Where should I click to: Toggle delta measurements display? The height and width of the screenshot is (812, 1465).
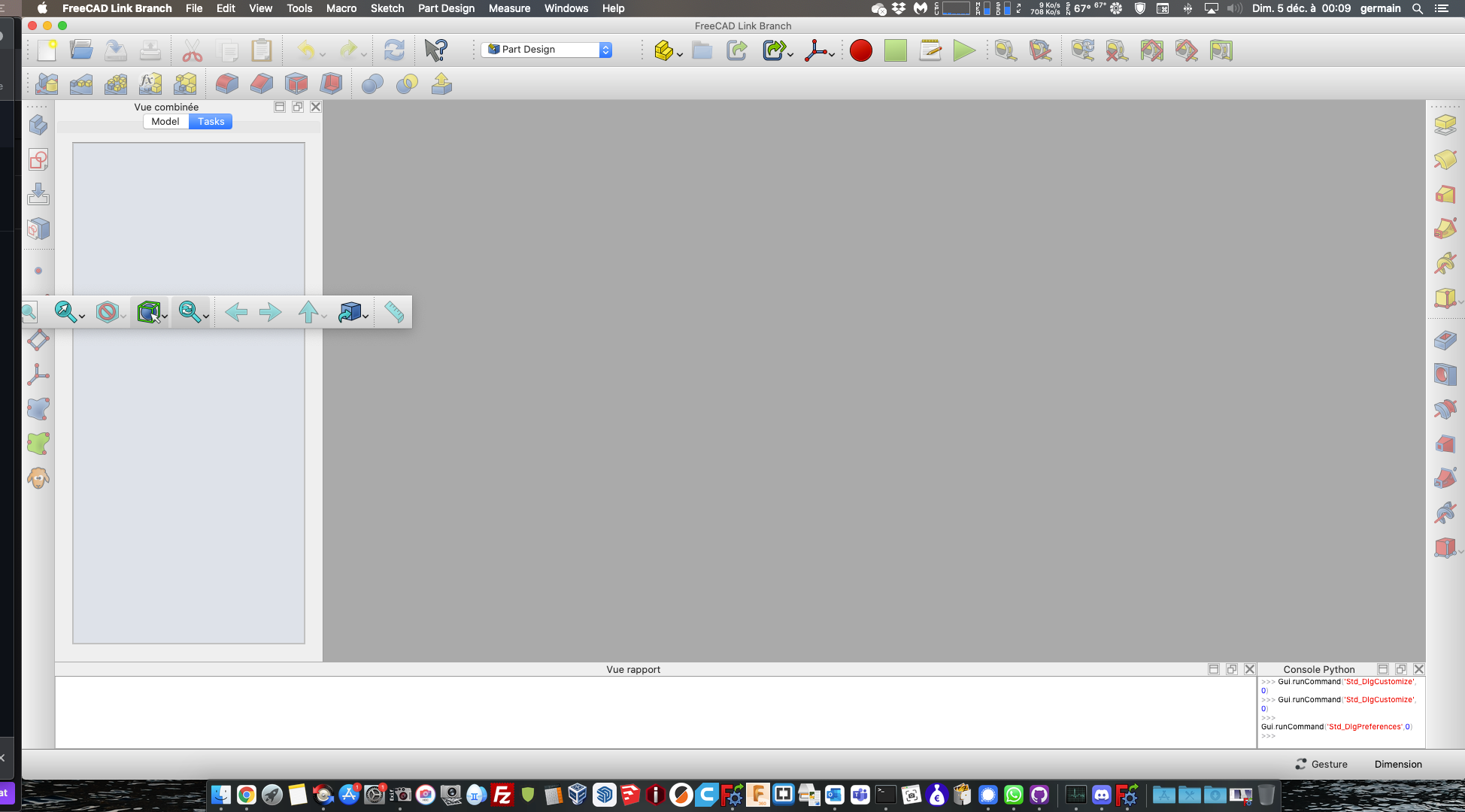pyautogui.click(x=1187, y=51)
